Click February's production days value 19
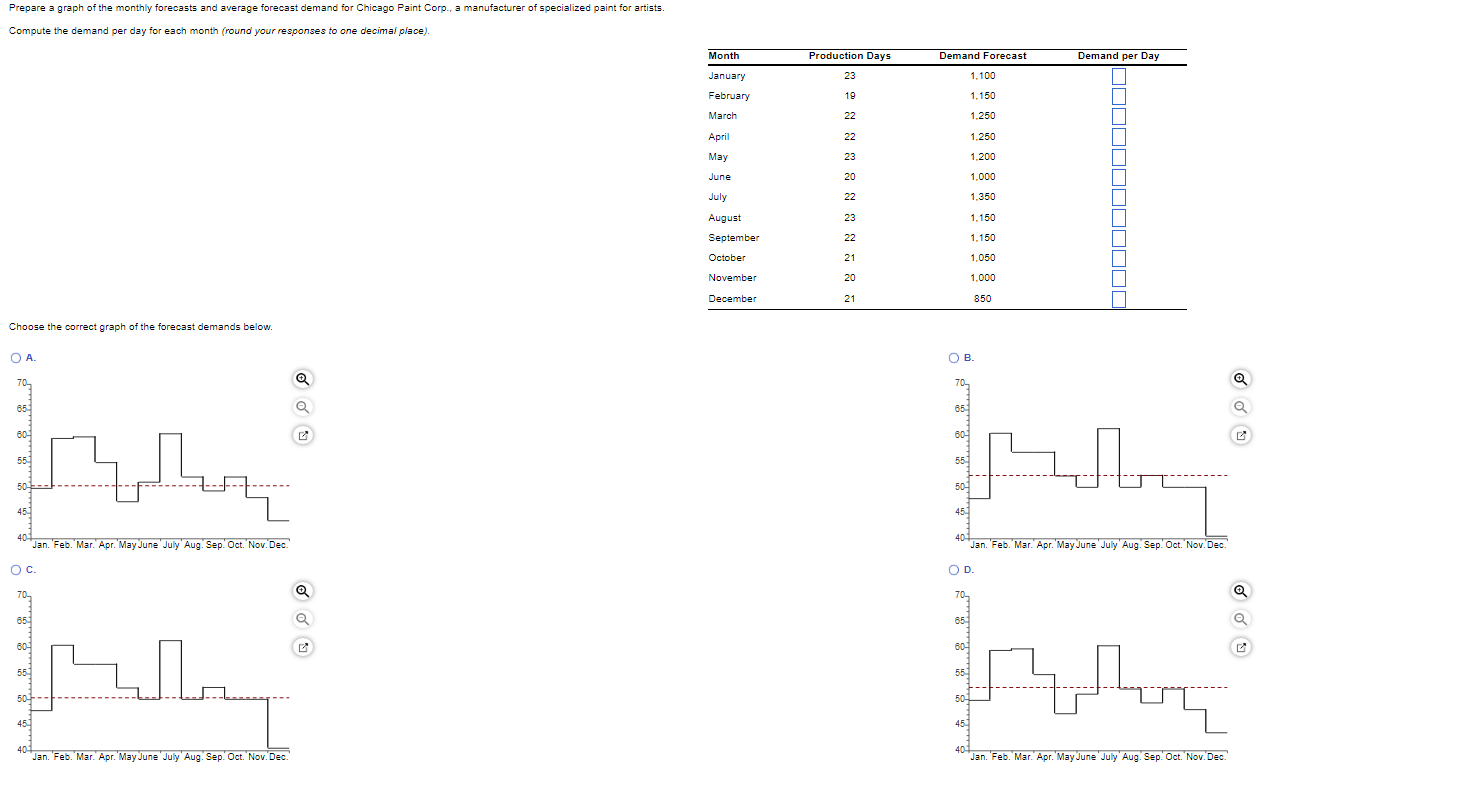The width and height of the screenshot is (1479, 805). (849, 96)
